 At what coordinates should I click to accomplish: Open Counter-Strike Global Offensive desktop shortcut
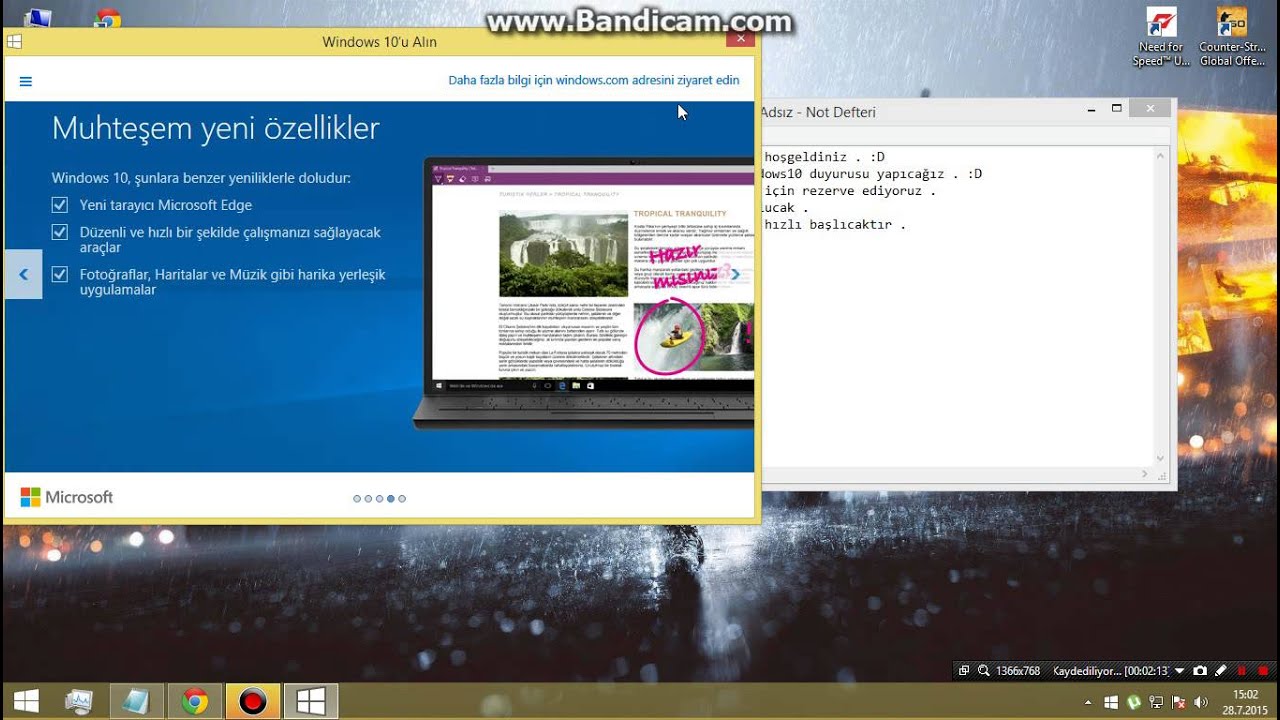pos(1232,38)
